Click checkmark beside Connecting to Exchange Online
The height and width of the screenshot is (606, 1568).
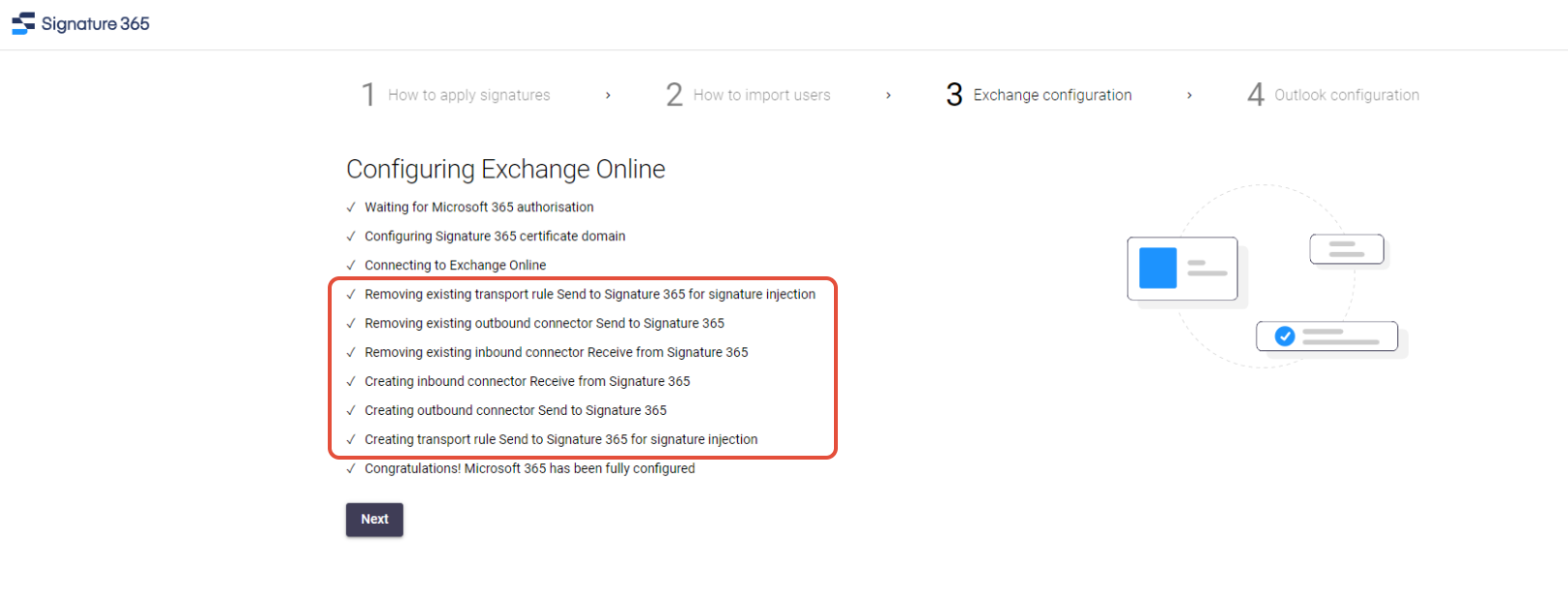pos(351,266)
